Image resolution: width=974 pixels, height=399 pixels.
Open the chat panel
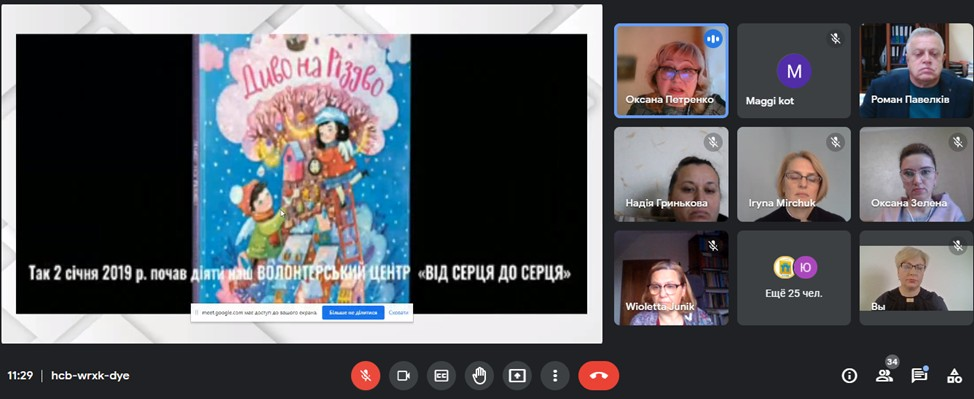click(x=919, y=375)
